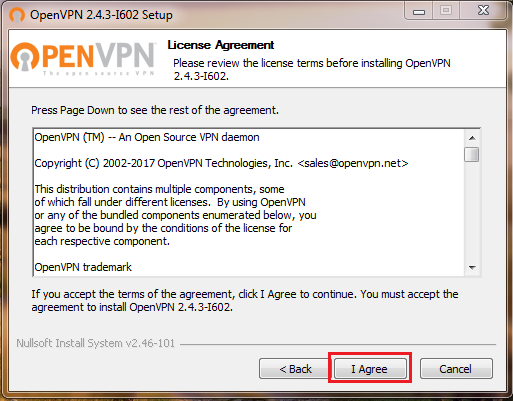Go to previous step with Back
513x401 pixels.
295,369
